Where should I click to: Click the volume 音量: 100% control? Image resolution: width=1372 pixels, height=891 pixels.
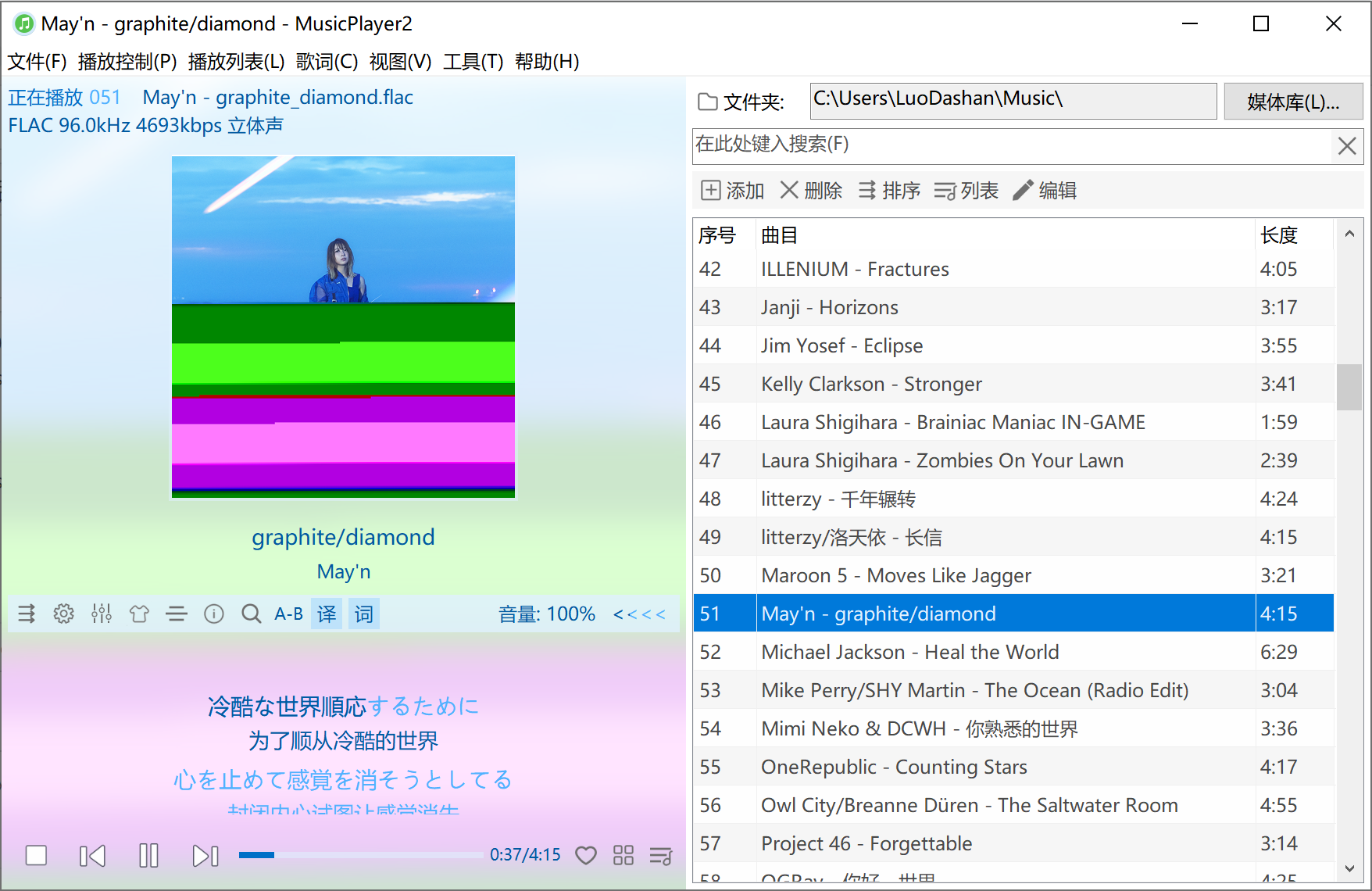[547, 614]
